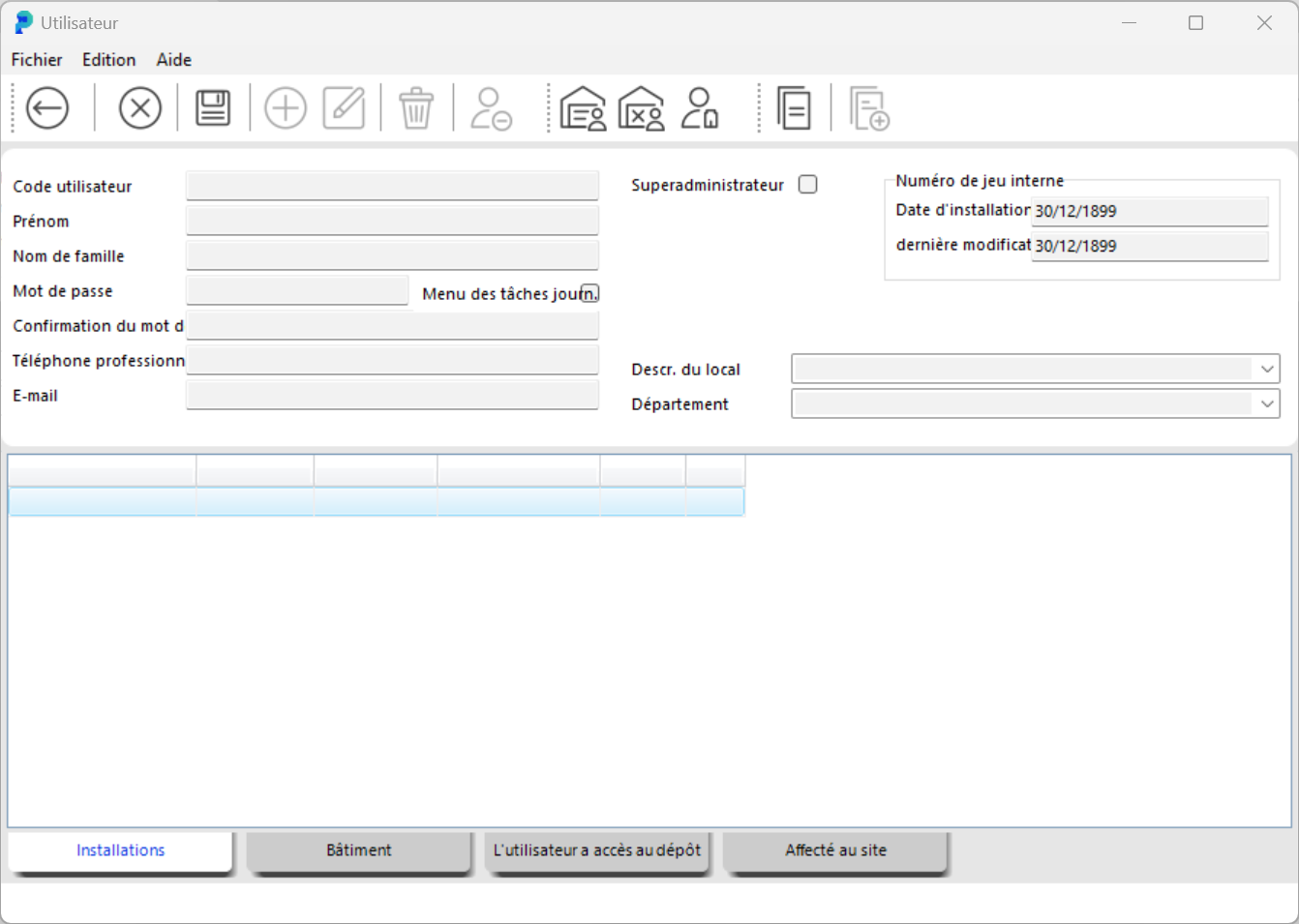Click the Date d'installation field
Viewport: 1299px width, 924px height.
pos(1150,211)
